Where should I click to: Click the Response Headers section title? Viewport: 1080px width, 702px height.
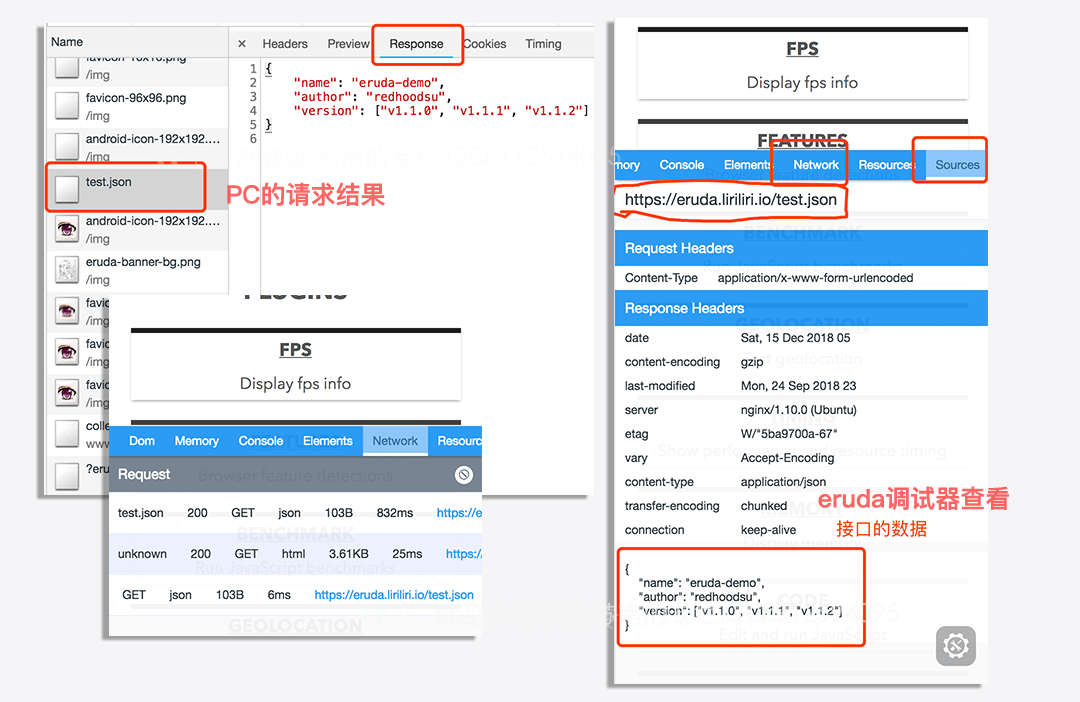pos(684,308)
